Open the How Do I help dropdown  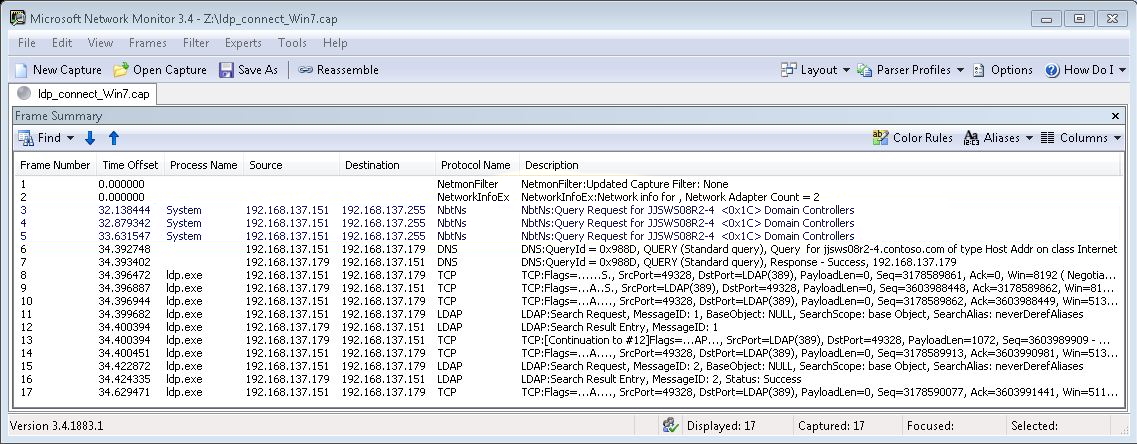(1086, 70)
